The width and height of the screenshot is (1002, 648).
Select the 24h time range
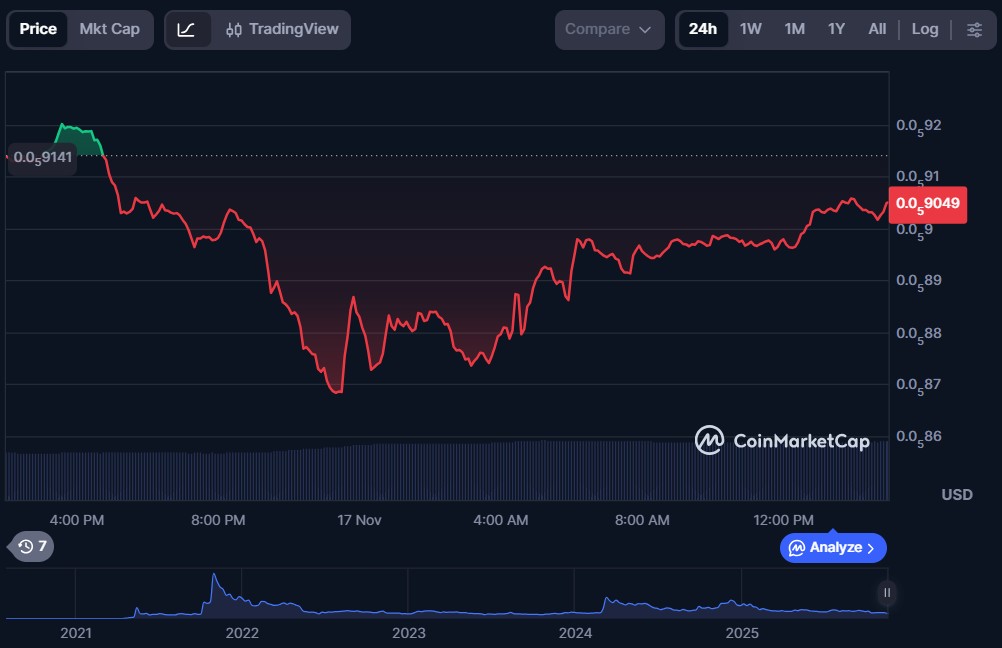[x=703, y=29]
